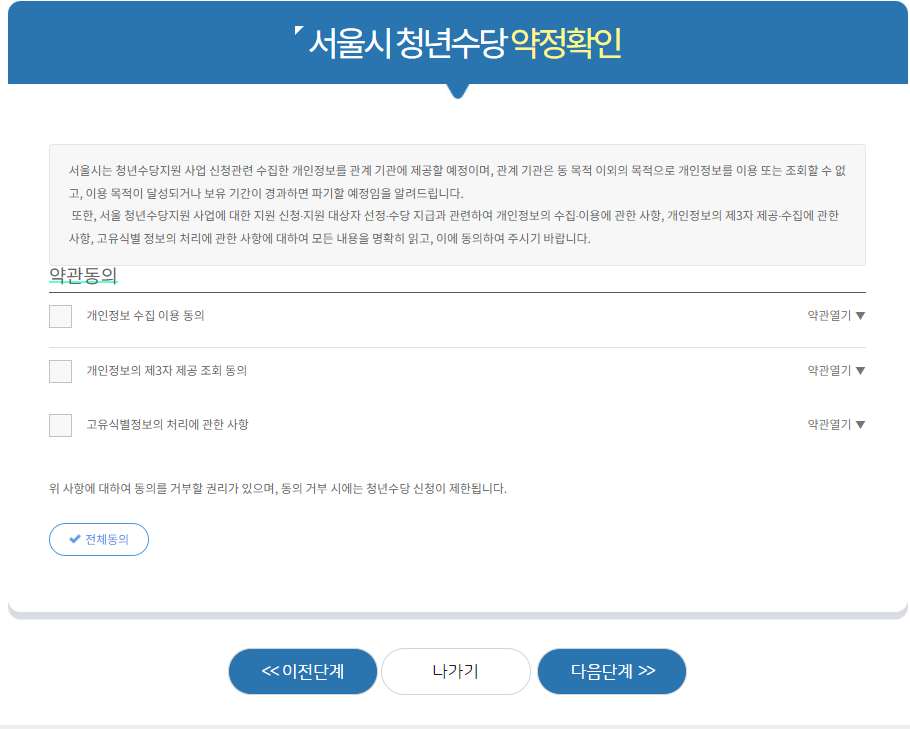Click the 개인정보의 제3자 제공 조회 동의 label
The image size is (910, 729).
(x=167, y=370)
